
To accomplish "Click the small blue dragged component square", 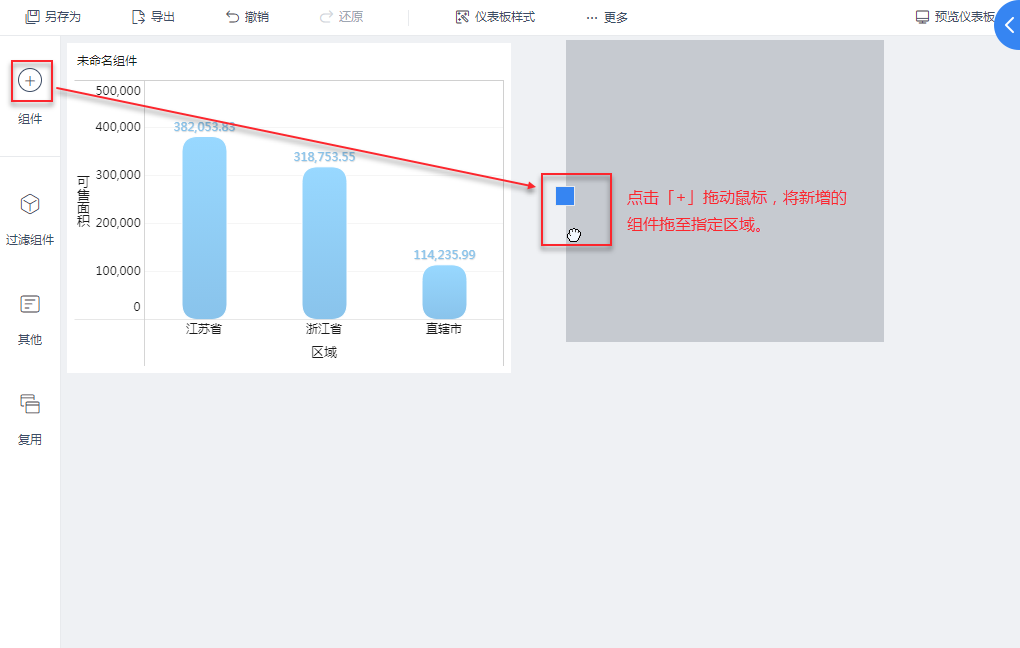I will [x=565, y=196].
